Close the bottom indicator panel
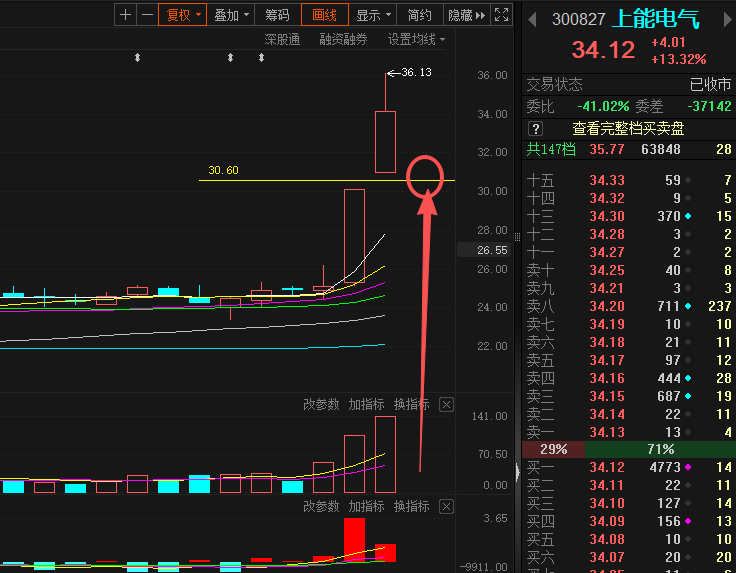This screenshot has width=736, height=573. point(446,507)
